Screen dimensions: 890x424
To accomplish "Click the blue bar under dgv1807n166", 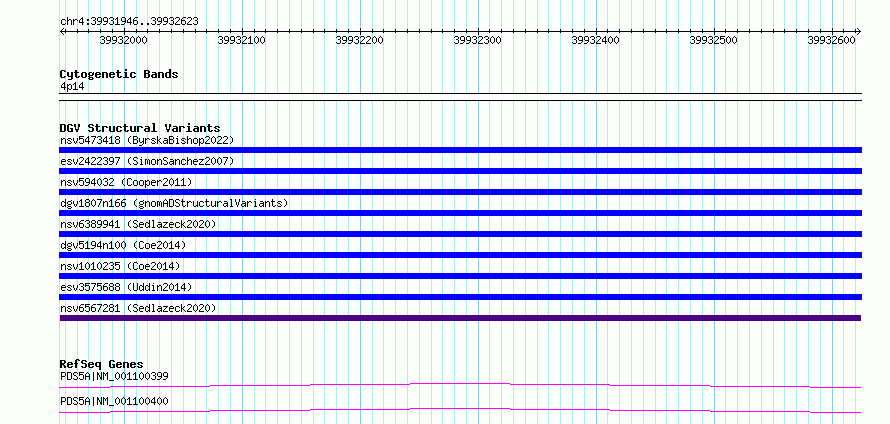I will (x=460, y=213).
